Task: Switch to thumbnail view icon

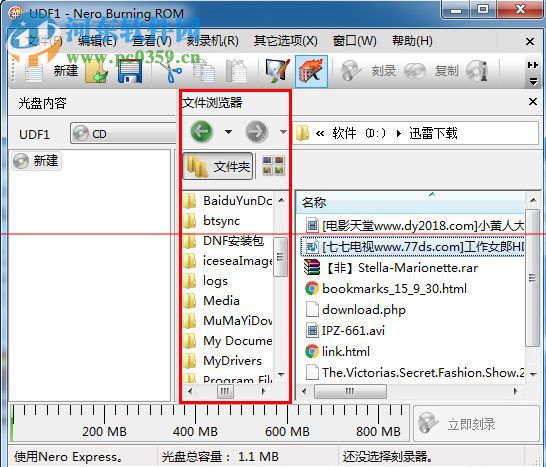Action: pyautogui.click(x=273, y=166)
